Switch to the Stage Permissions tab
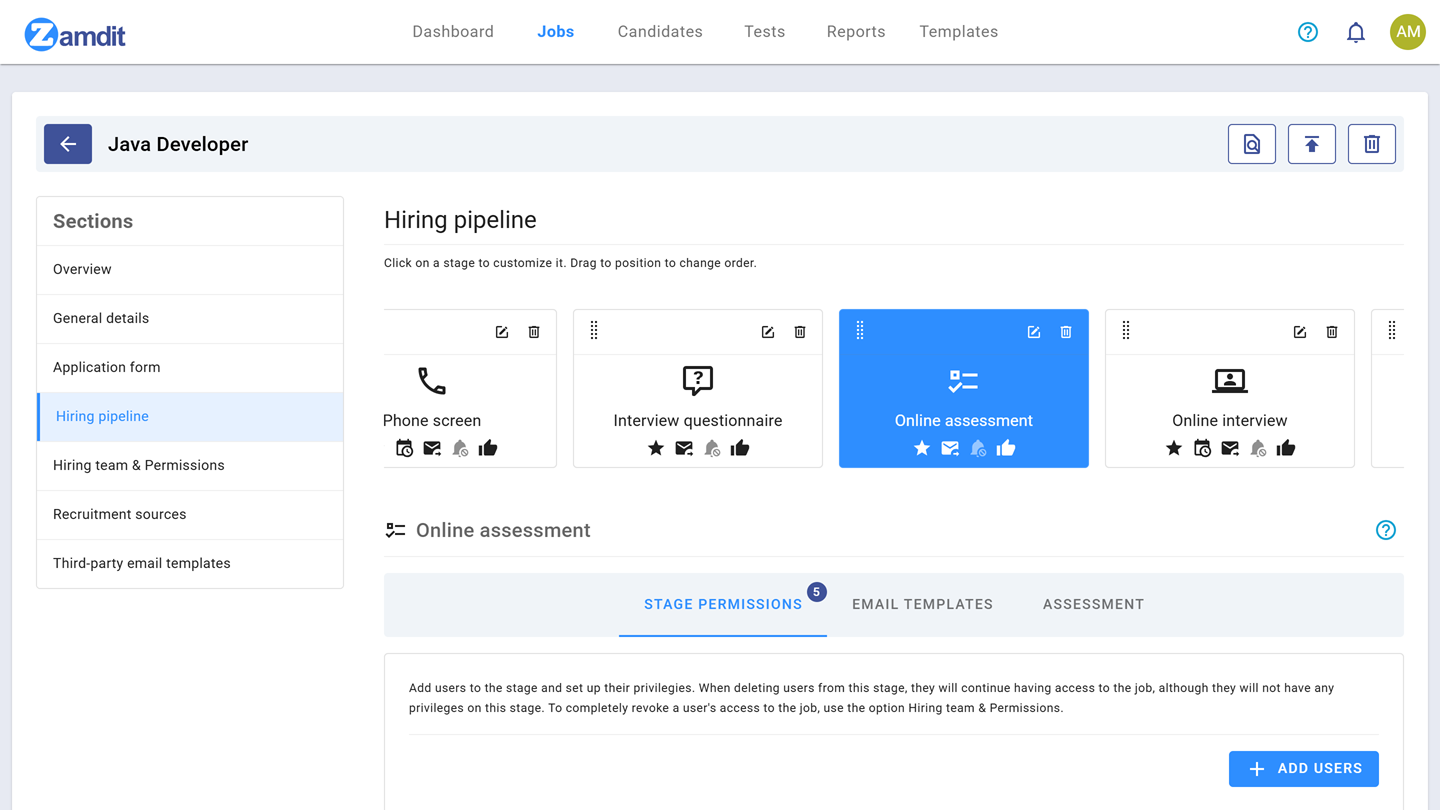This screenshot has width=1440, height=810. pyautogui.click(x=723, y=604)
